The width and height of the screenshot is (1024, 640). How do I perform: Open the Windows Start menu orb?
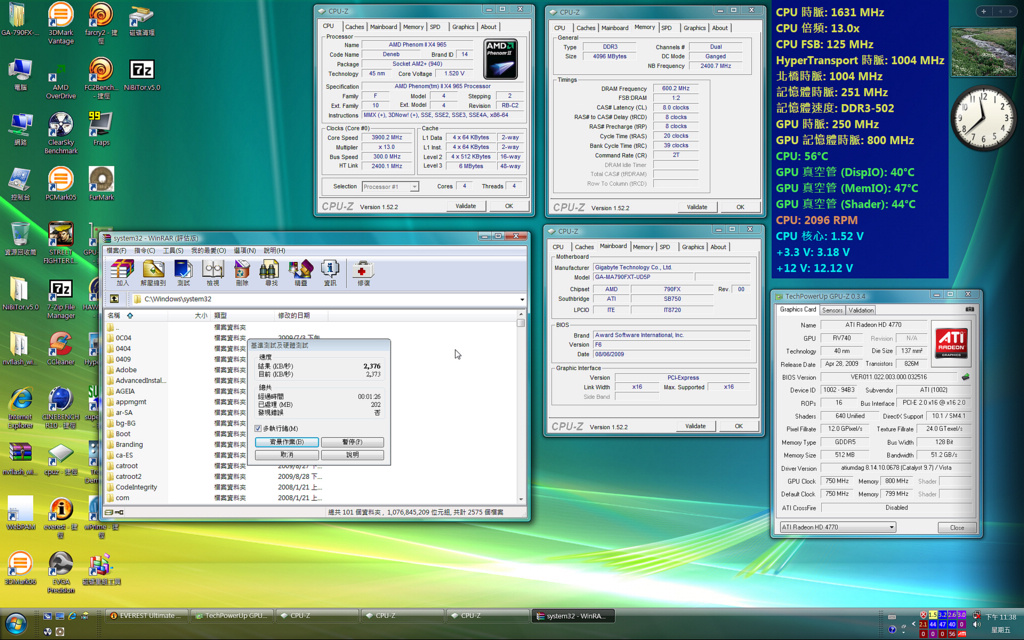pyautogui.click(x=16, y=624)
